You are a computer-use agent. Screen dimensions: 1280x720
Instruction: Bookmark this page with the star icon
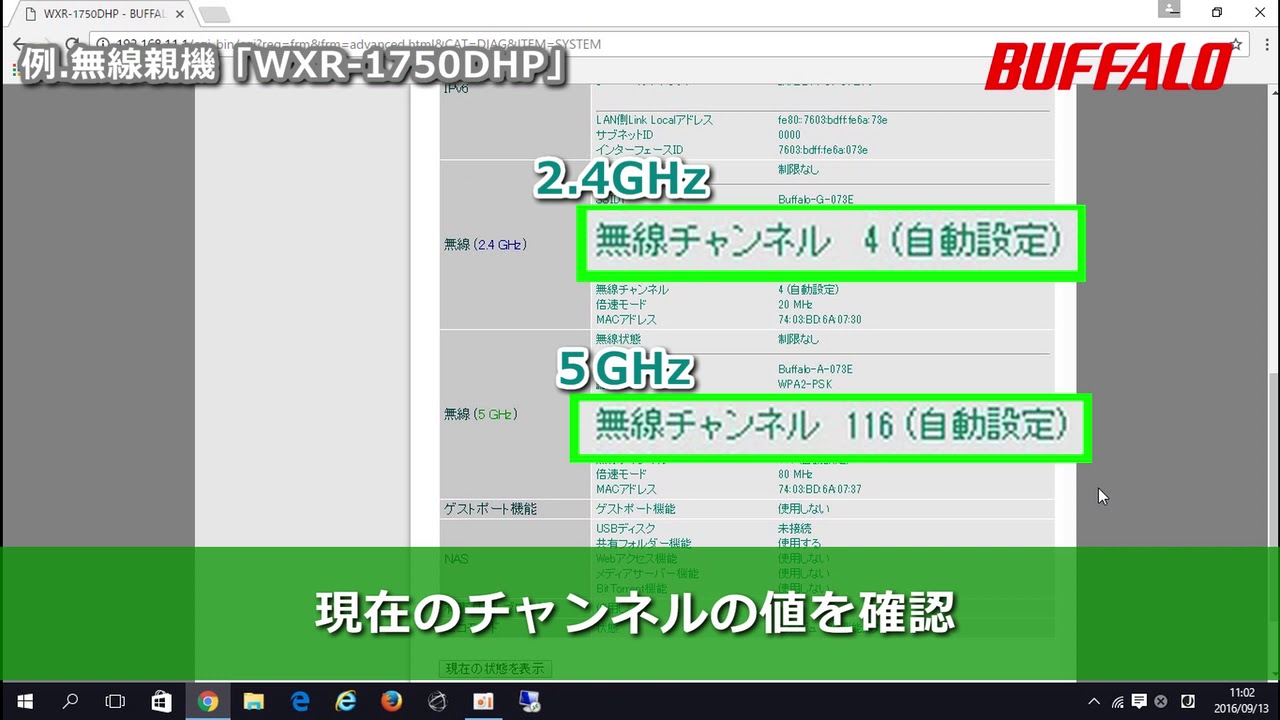click(1237, 44)
